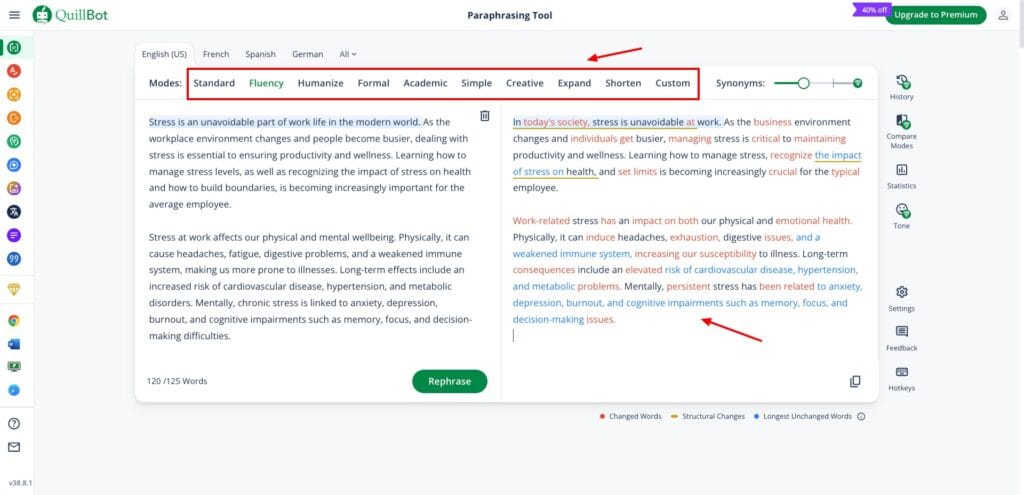Switch to the French language tab
Screen dimensions: 1024x495
216,54
